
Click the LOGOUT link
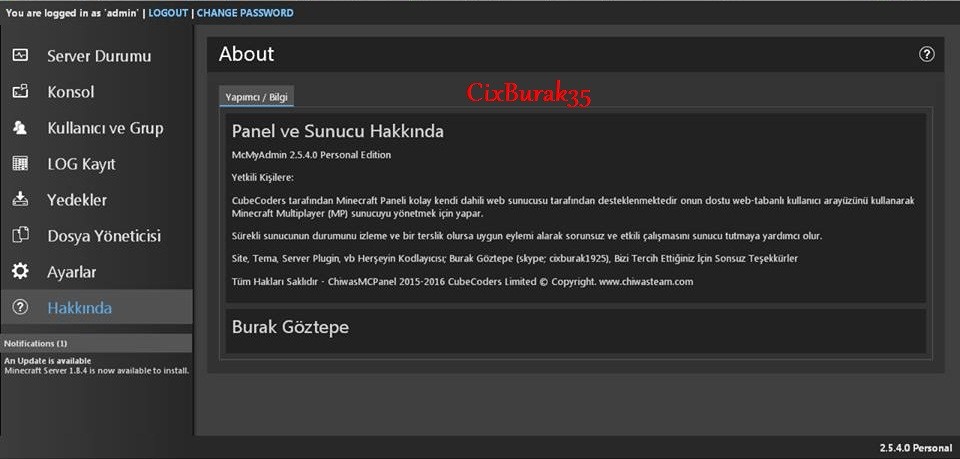coord(168,13)
